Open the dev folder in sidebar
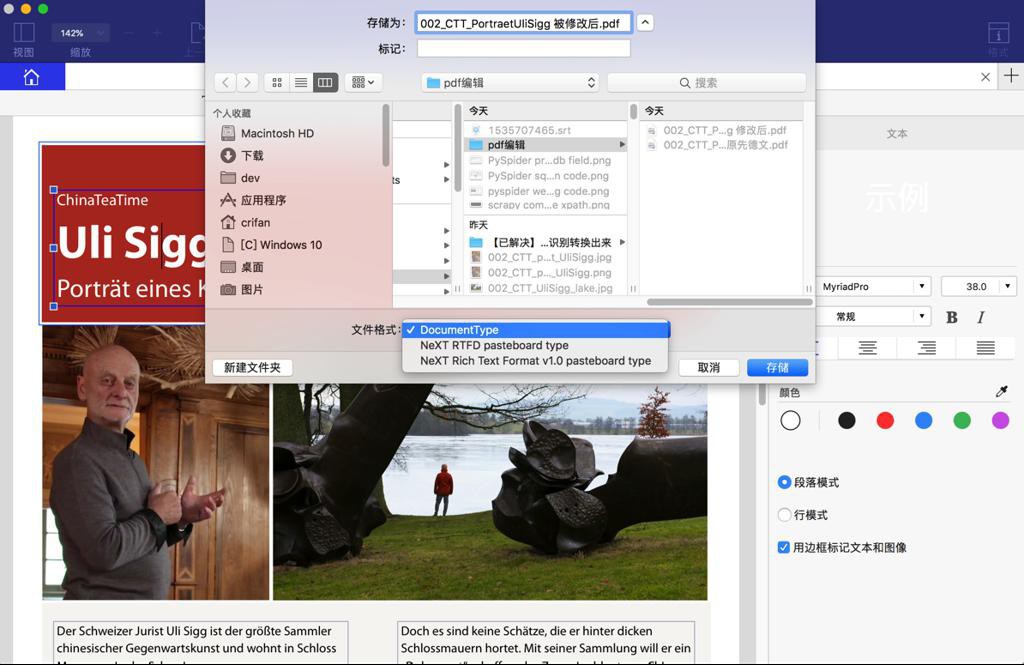Screen dimensions: 1024x665 [x=250, y=178]
